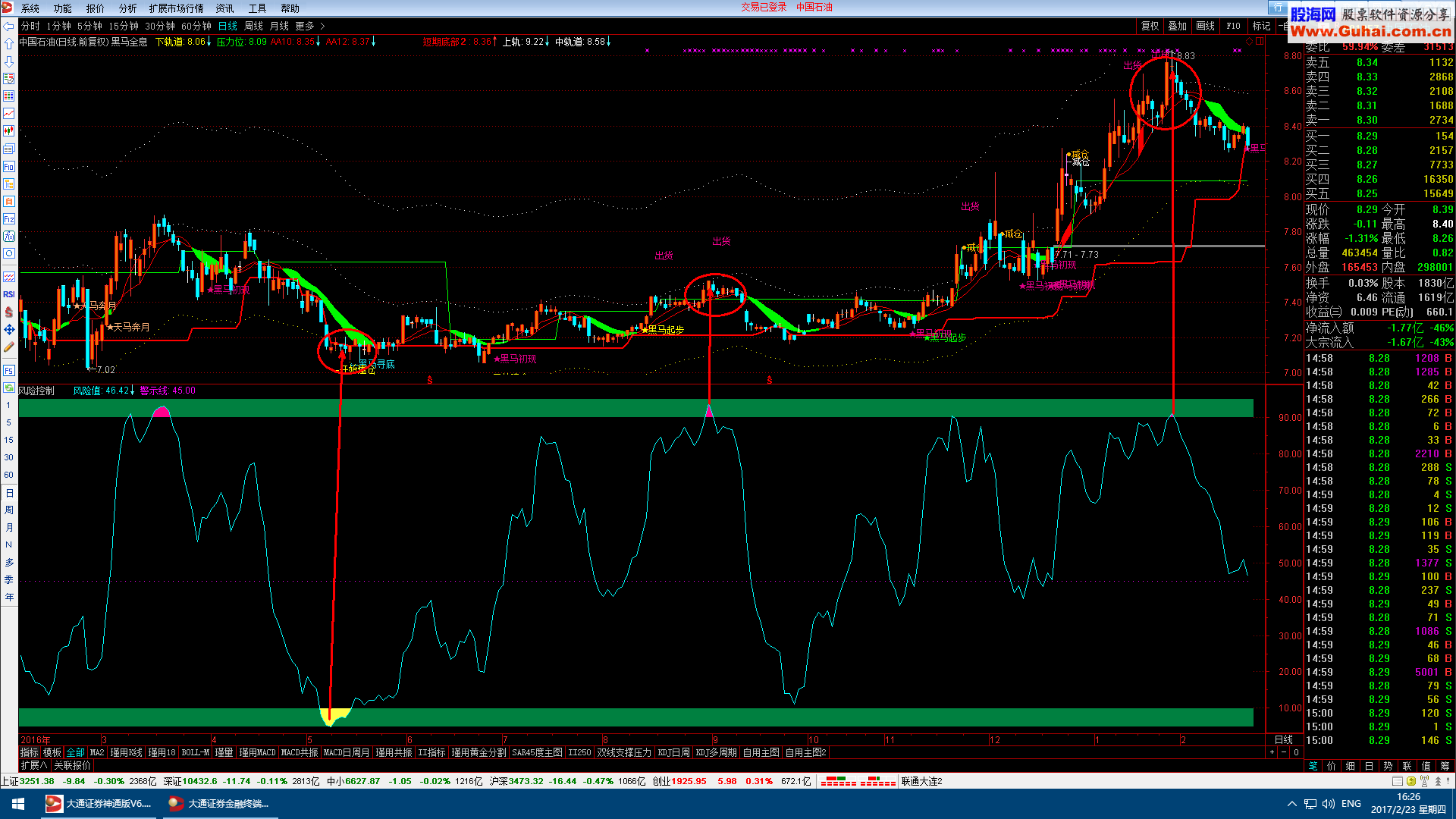Switch to 30 period in sidebar

pos(8,457)
